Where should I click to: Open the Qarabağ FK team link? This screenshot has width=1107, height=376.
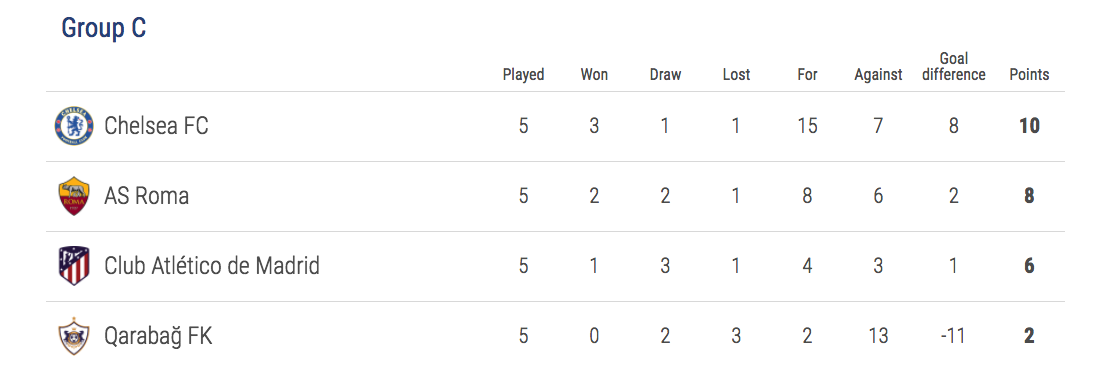point(158,336)
